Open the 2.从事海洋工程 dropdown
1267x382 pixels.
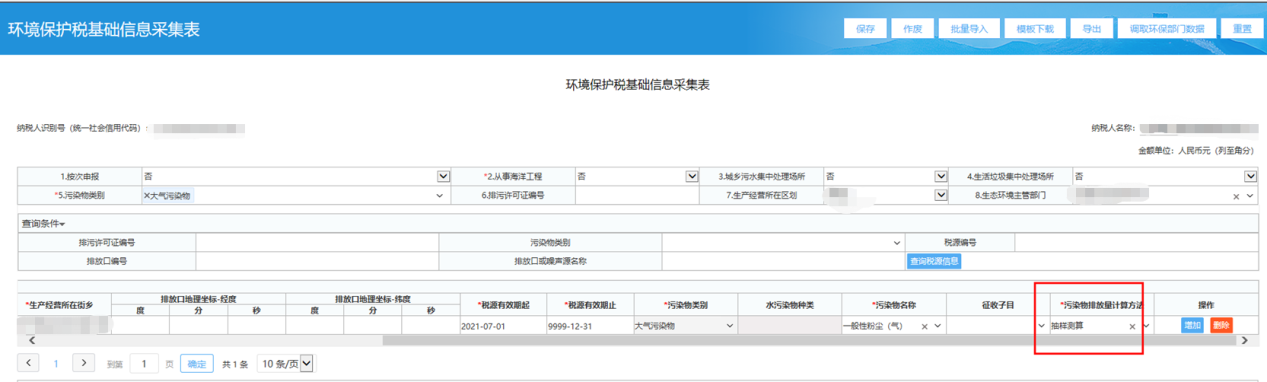pos(692,176)
